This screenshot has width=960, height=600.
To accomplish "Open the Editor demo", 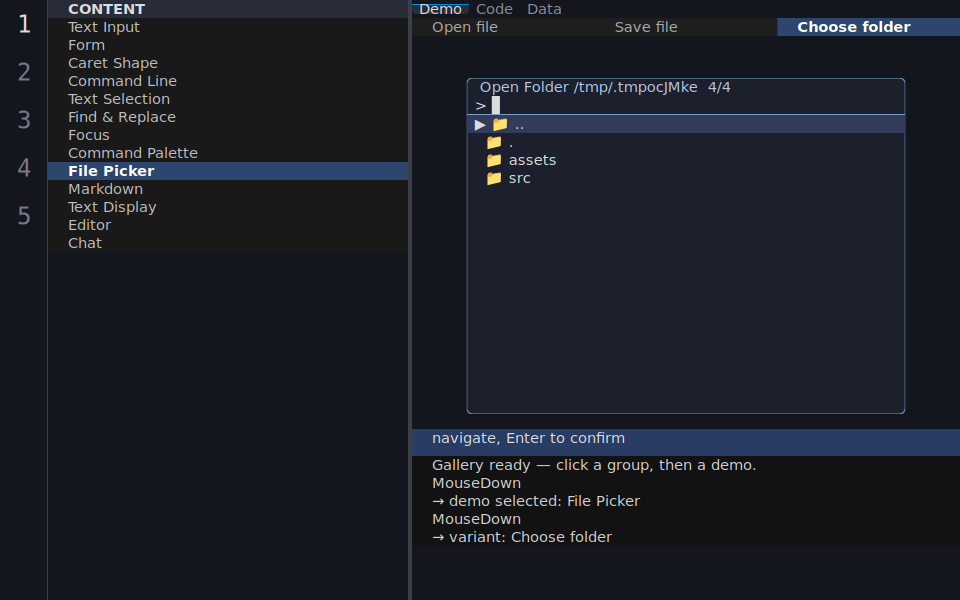I will pos(228,225).
